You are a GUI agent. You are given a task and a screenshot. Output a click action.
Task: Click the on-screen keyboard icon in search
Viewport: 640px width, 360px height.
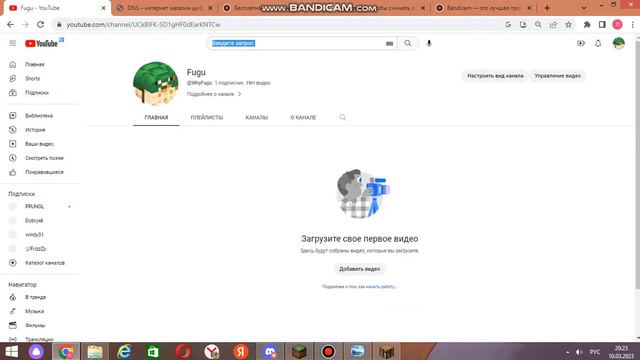pyautogui.click(x=389, y=43)
